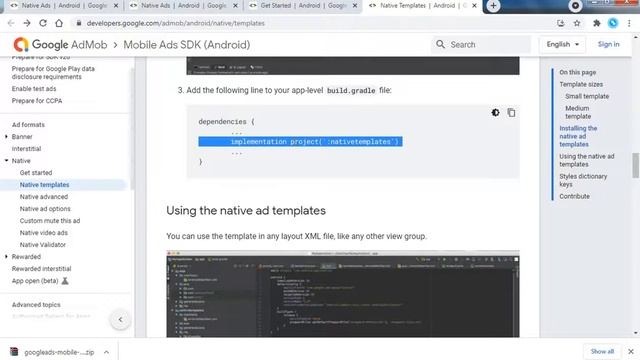Switch to the second Native Ads tab

[179, 6]
